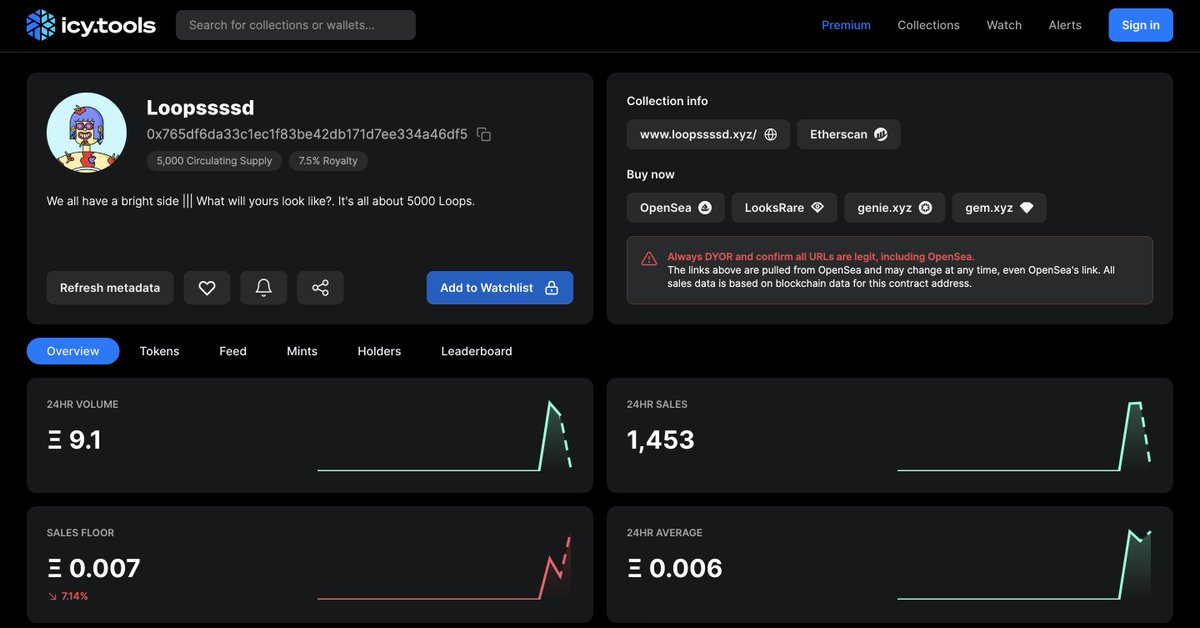Focus the collections or wallets search field
This screenshot has width=1200, height=628.
pos(296,25)
